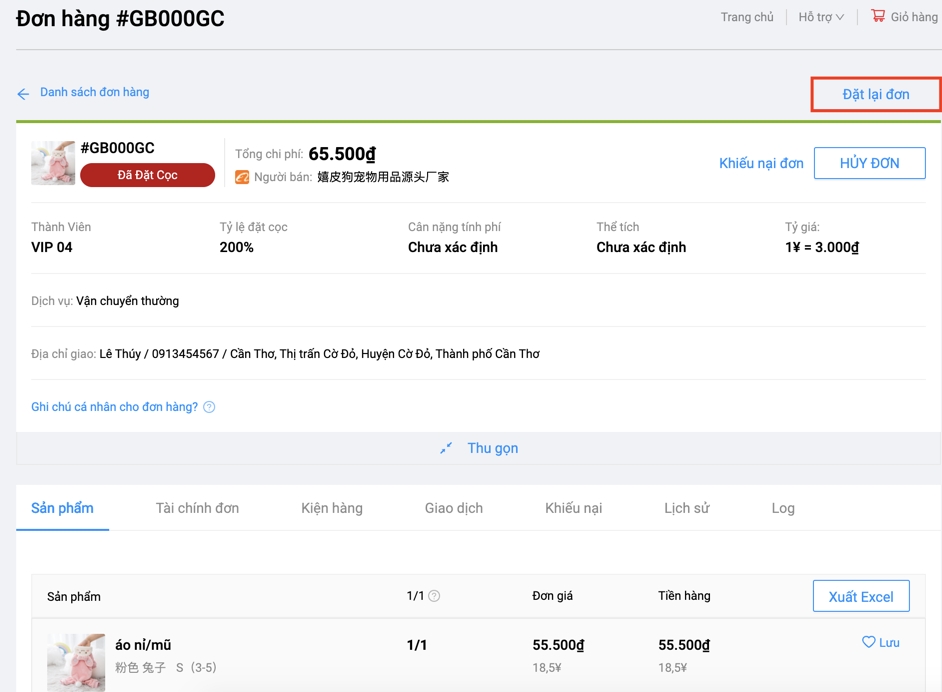Image resolution: width=942 pixels, height=692 pixels.
Task: Select the Giao dịch tab
Action: click(x=454, y=508)
